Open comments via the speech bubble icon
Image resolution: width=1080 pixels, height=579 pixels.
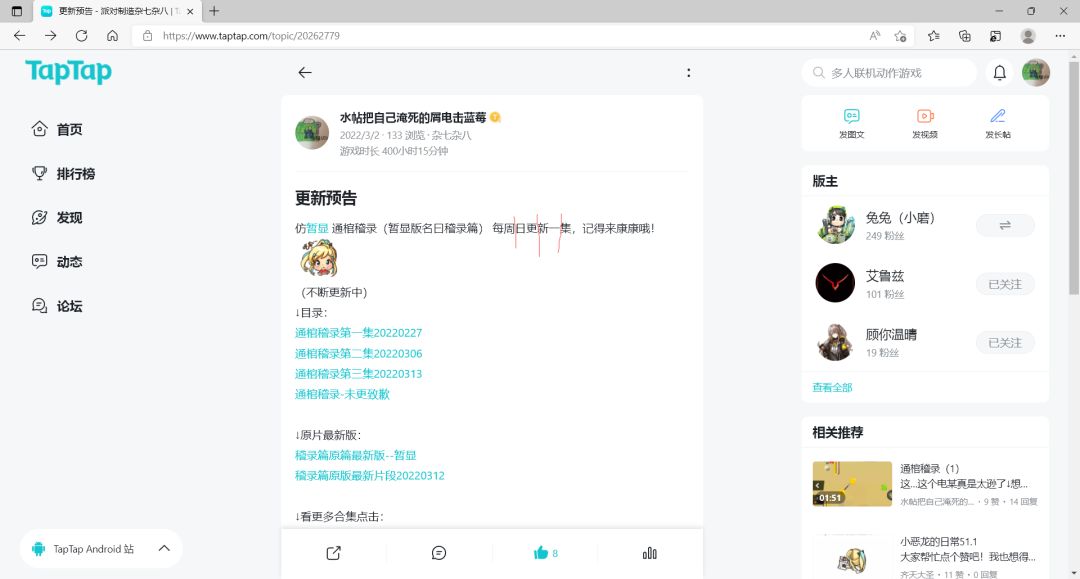[439, 553]
